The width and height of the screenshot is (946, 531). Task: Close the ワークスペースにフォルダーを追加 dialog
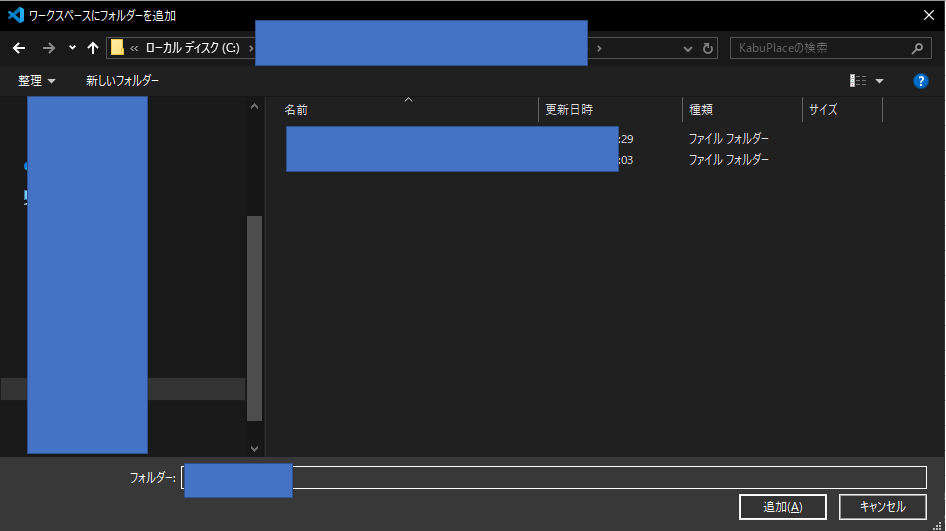click(929, 15)
